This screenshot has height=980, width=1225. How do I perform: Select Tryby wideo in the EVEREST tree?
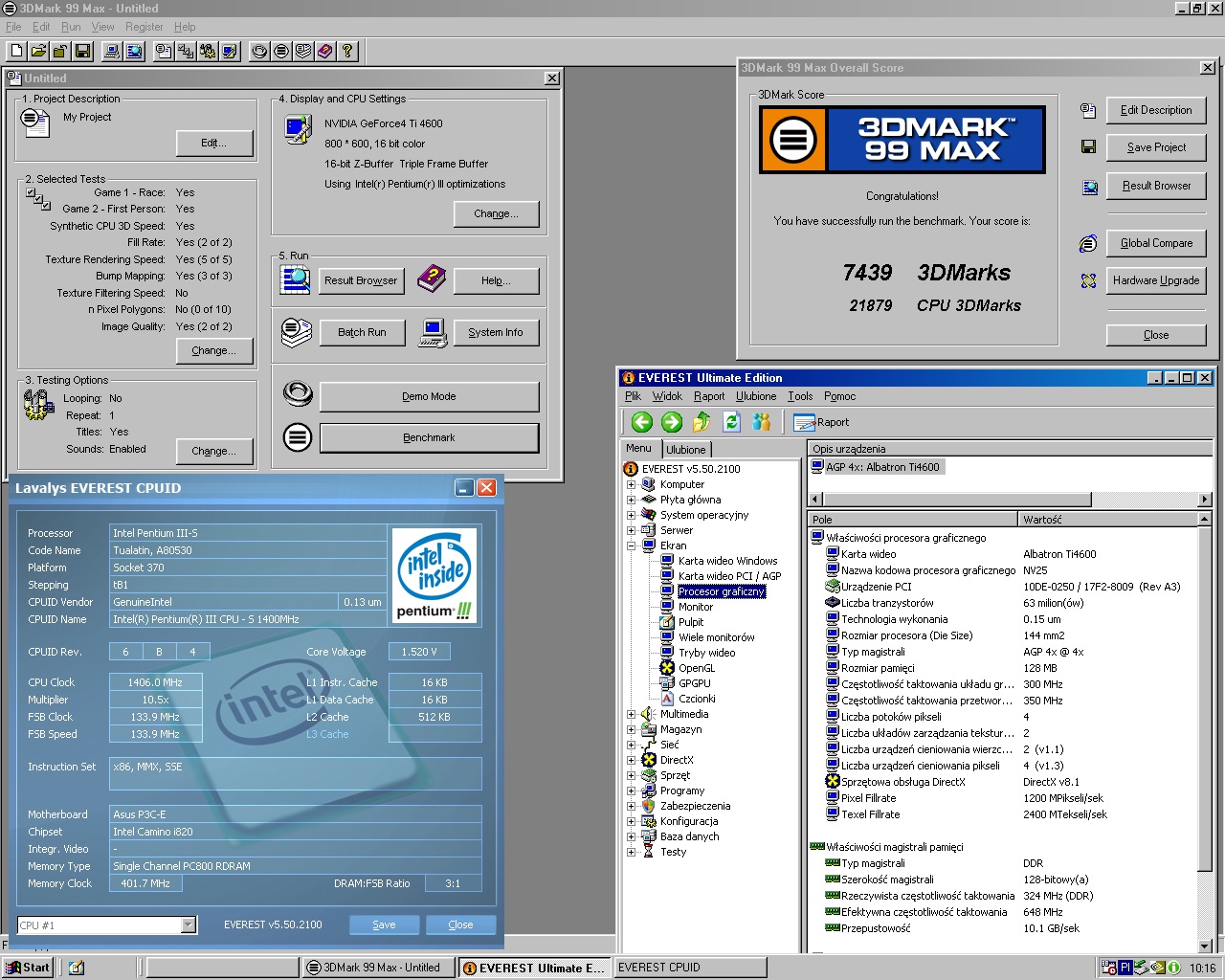pyautogui.click(x=707, y=653)
